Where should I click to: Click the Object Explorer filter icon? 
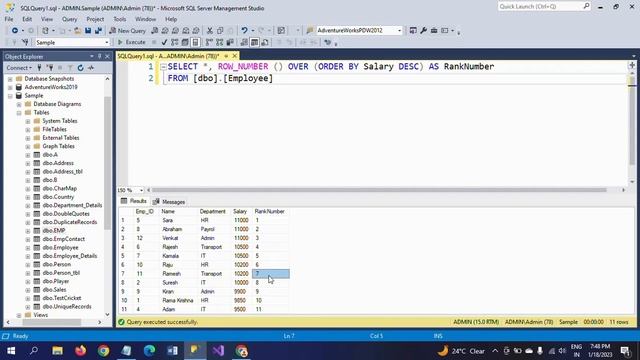pyautogui.click(x=70, y=68)
